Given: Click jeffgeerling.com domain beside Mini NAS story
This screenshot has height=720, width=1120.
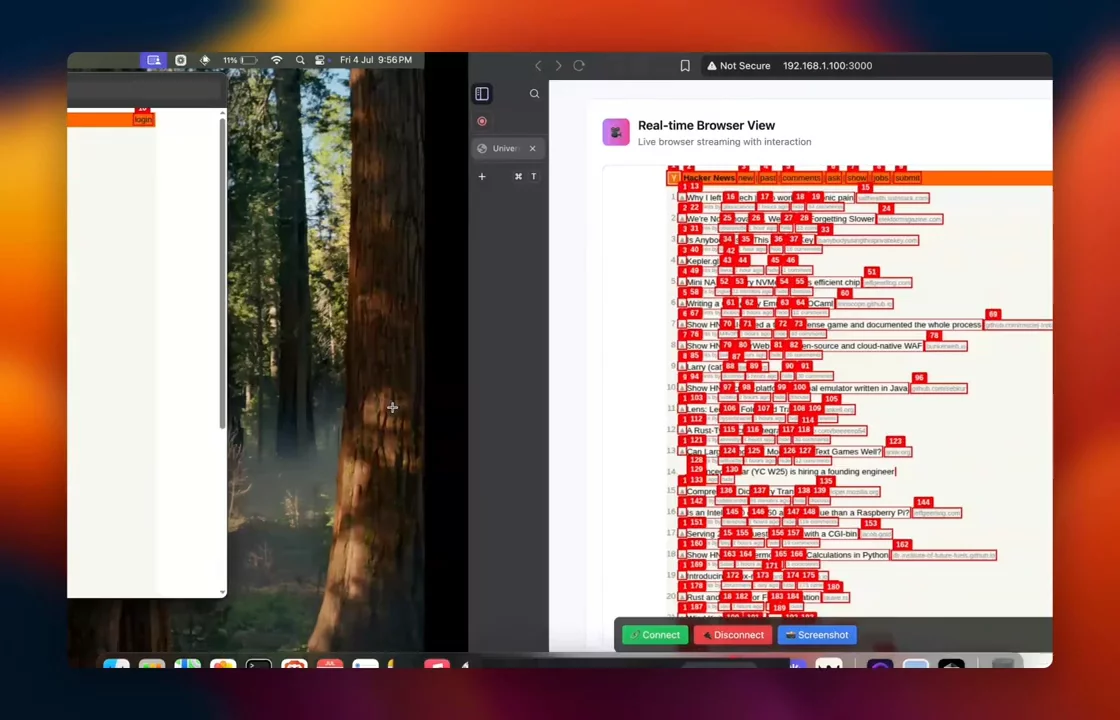Looking at the screenshot, I should [887, 283].
